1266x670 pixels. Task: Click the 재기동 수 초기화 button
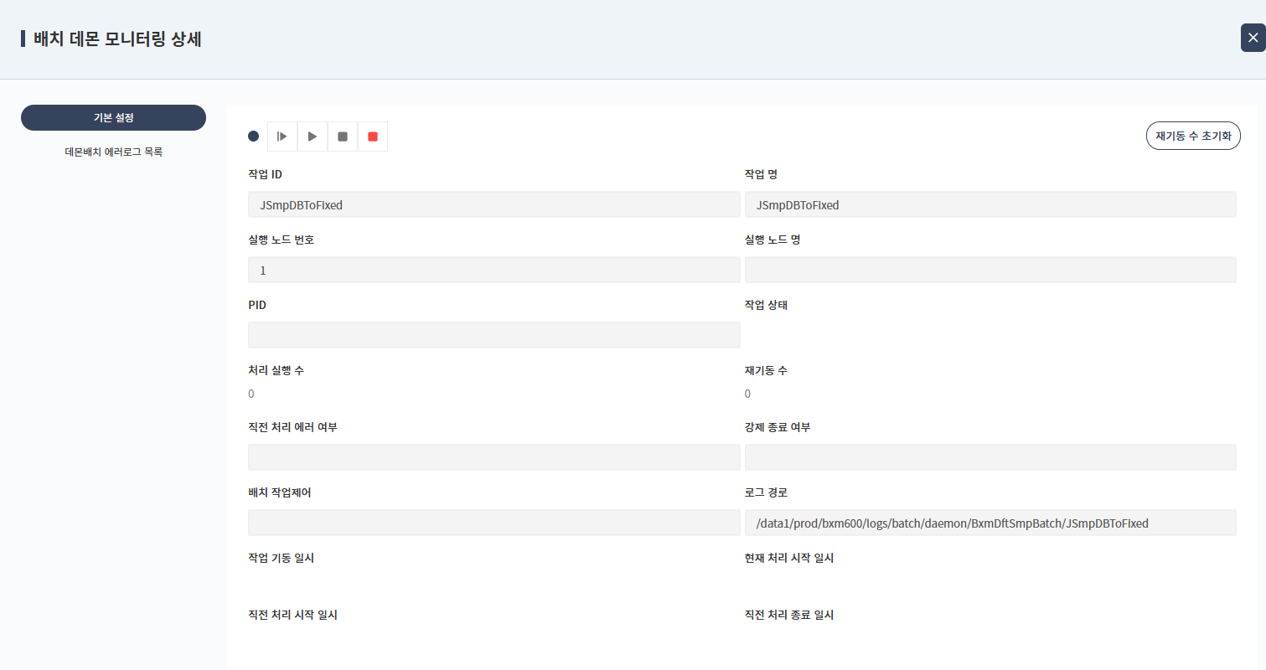point(1192,135)
